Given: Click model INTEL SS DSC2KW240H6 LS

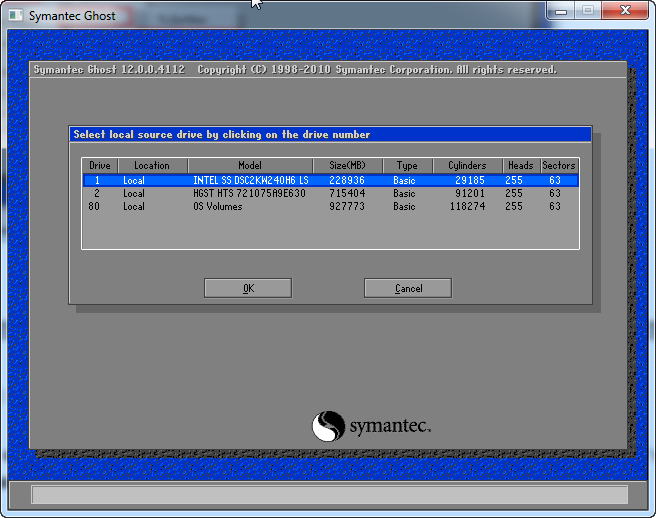Looking at the screenshot, I should click(251, 180).
